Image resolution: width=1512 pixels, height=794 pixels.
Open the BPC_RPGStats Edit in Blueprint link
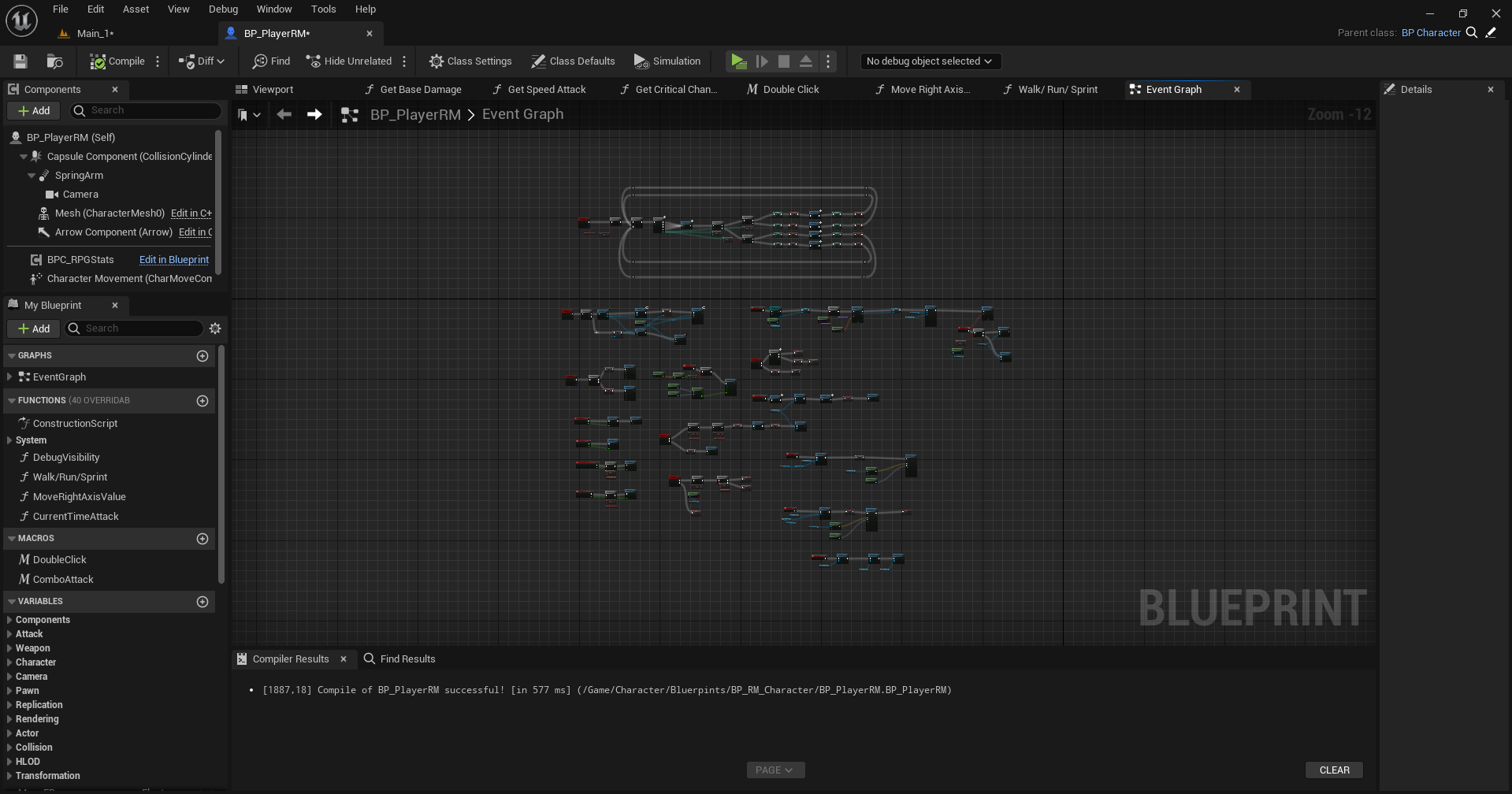click(174, 260)
